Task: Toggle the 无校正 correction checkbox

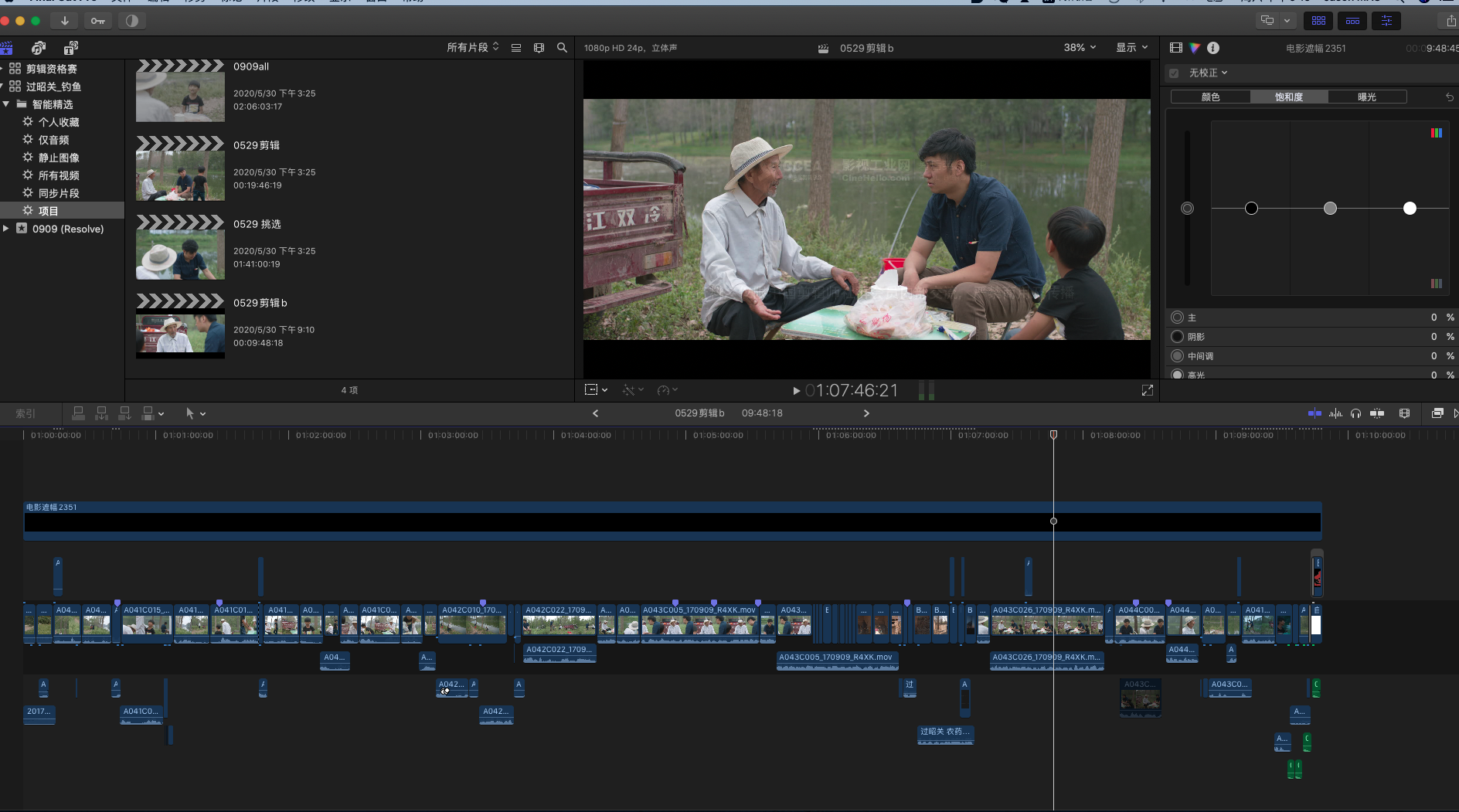Action: [1175, 73]
